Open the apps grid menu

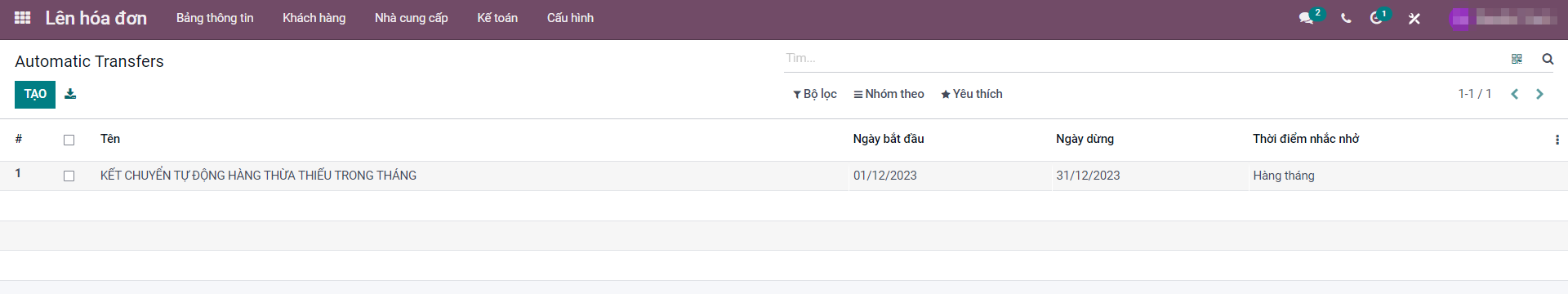23,18
